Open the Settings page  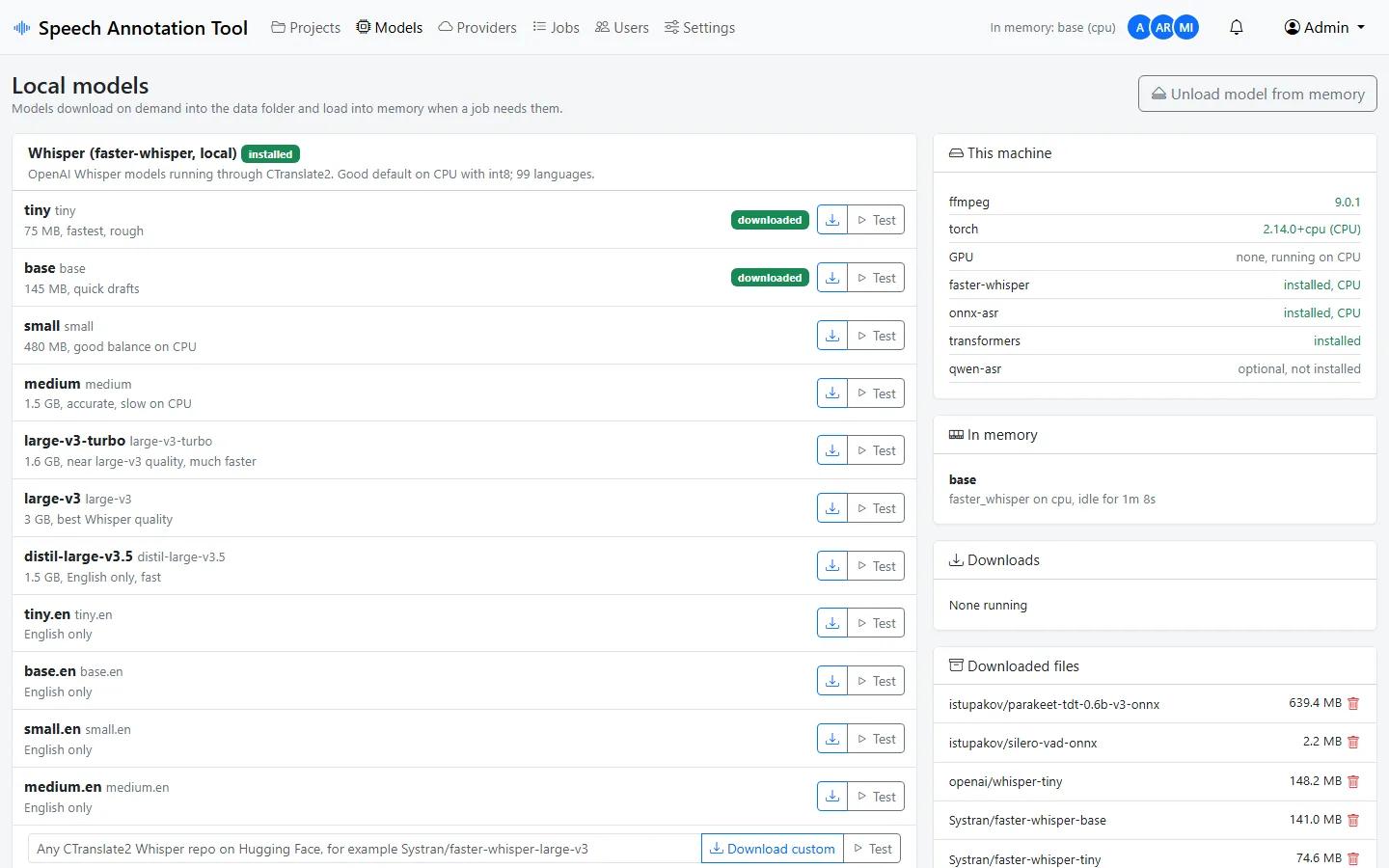point(700,27)
